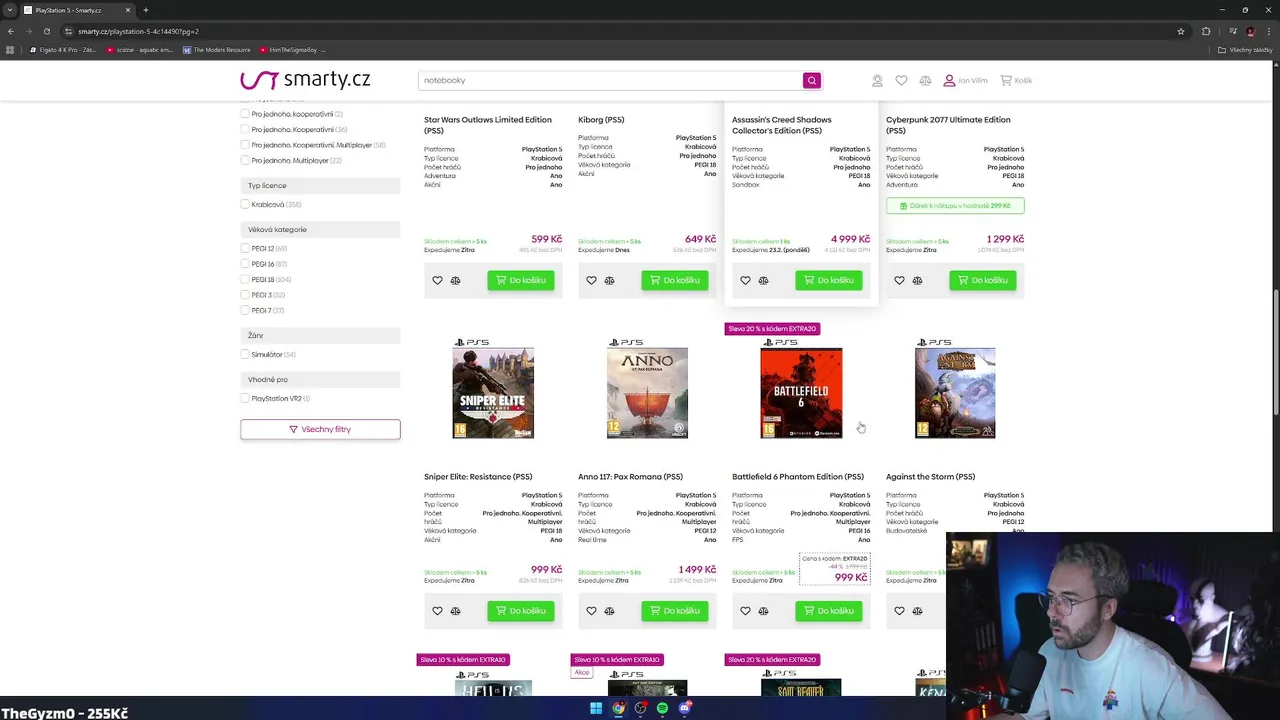Add Kiborg to comparison

609,281
